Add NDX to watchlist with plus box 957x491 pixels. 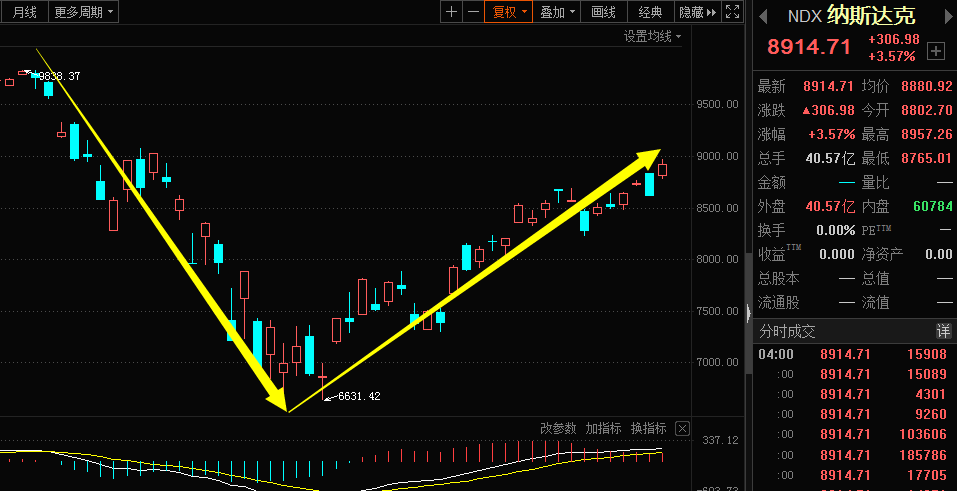click(936, 51)
